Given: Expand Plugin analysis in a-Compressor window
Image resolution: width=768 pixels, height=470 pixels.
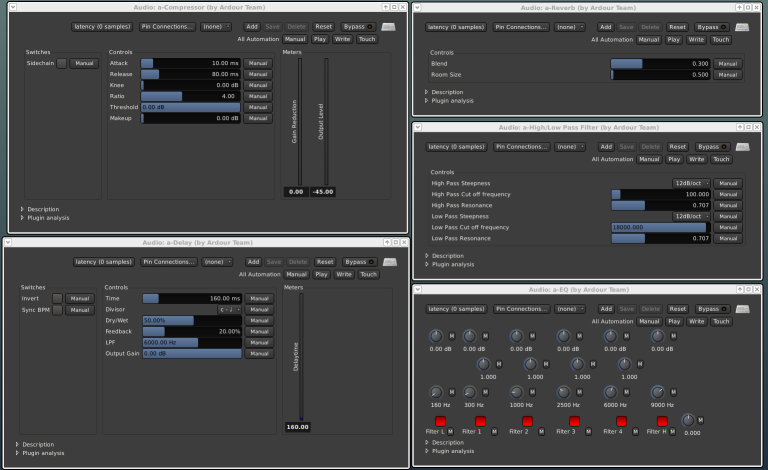Looking at the screenshot, I should tap(48, 217).
